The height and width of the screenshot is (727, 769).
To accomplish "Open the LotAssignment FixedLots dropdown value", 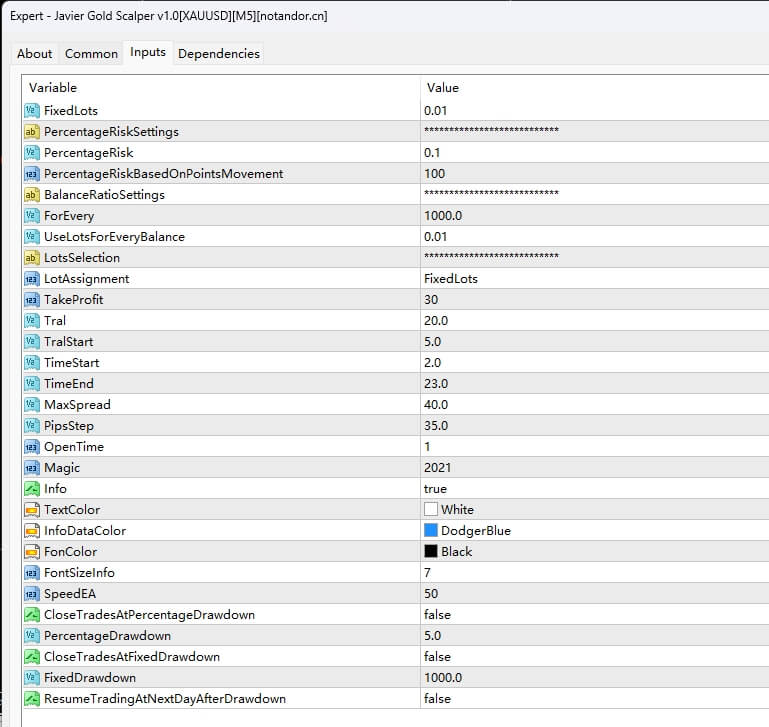I will (x=450, y=278).
